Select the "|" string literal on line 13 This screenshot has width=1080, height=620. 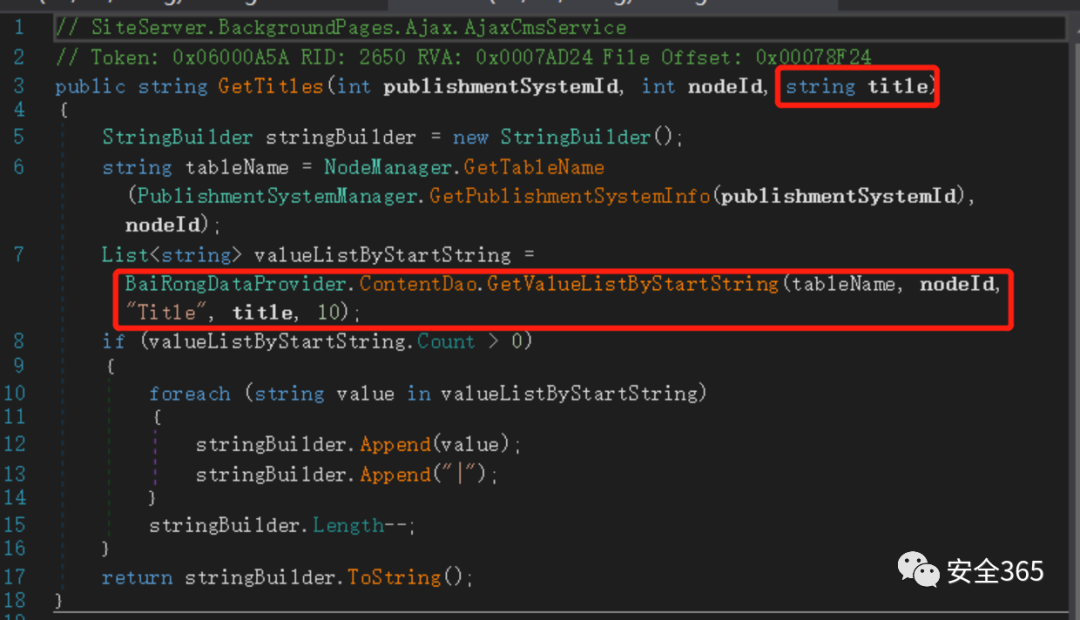coord(459,474)
